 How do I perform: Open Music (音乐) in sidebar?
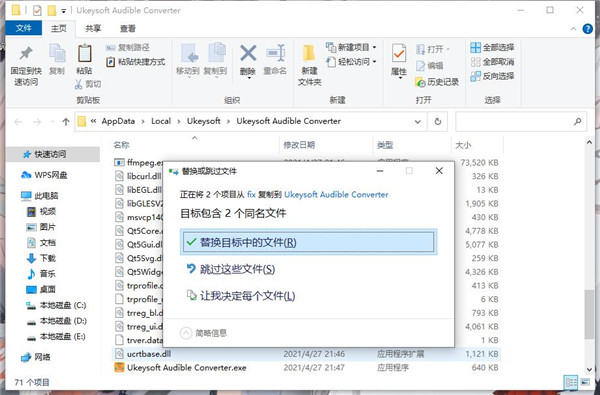(41, 274)
